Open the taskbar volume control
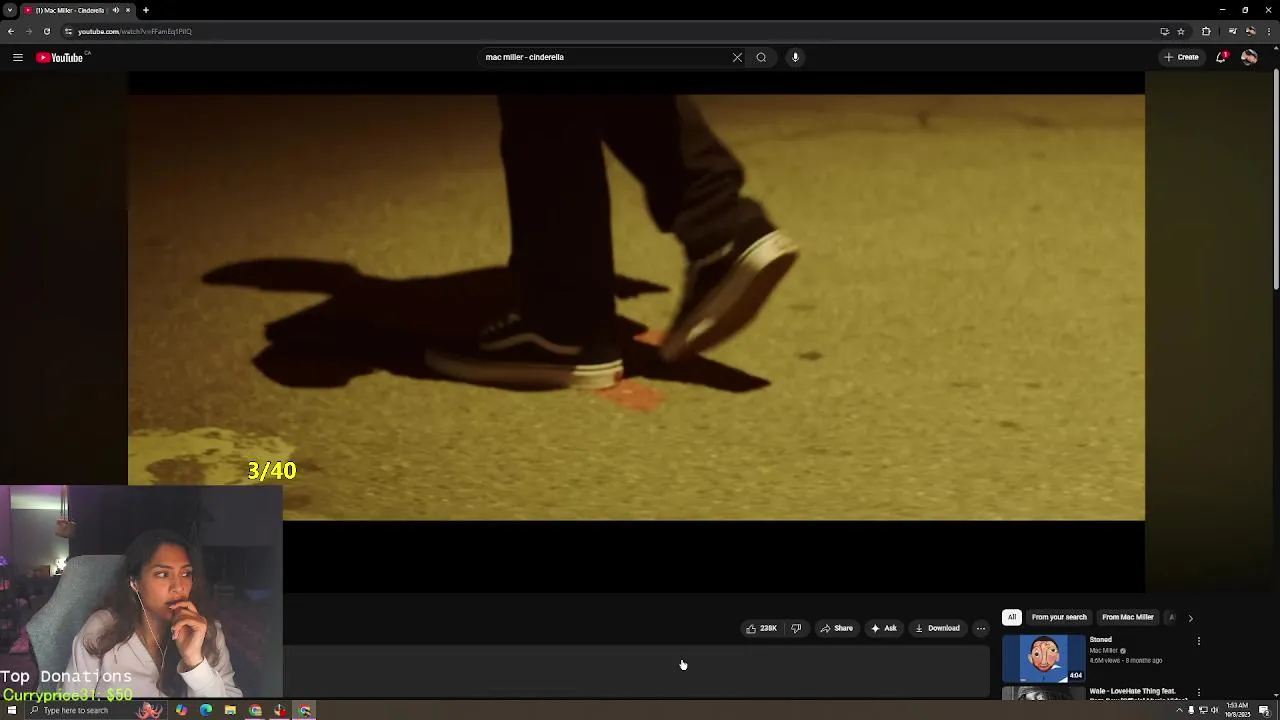The image size is (1280, 720). [x=1215, y=710]
